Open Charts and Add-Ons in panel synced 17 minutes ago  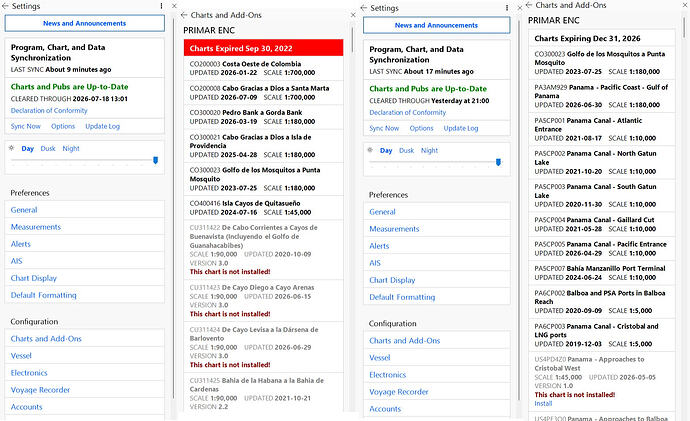point(437,340)
